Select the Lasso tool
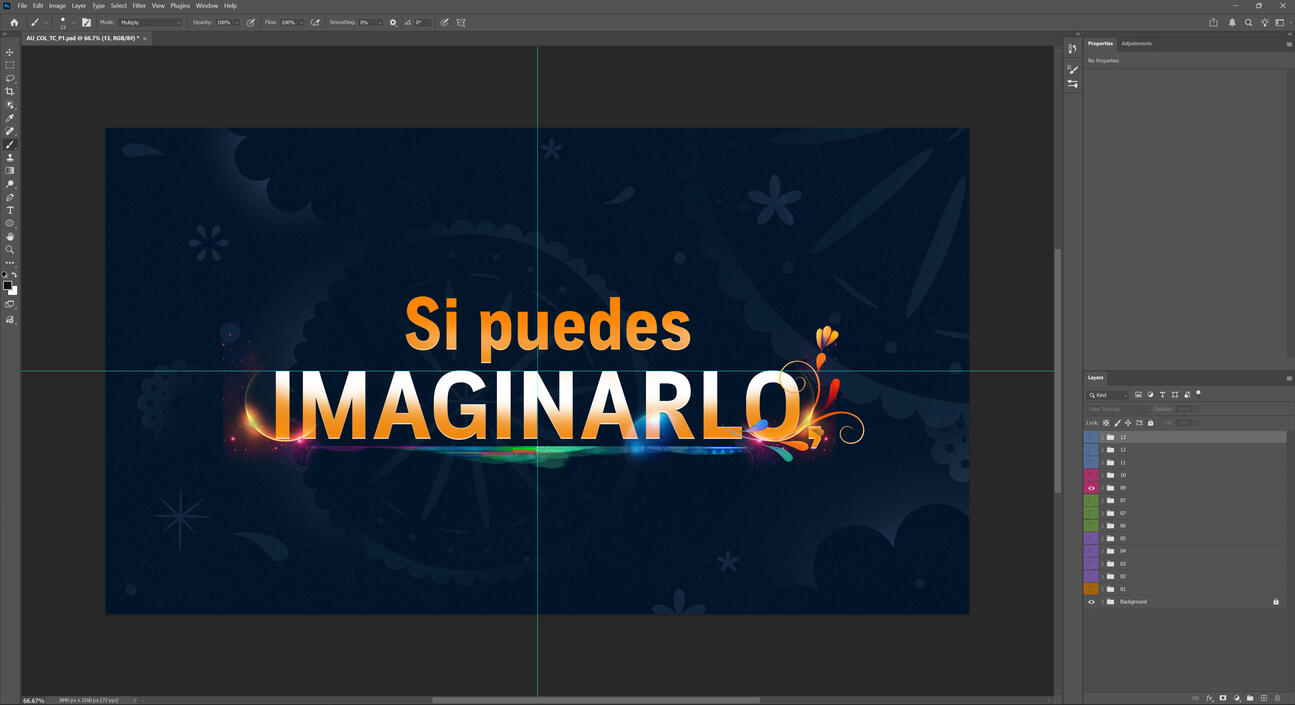The height and width of the screenshot is (705, 1295). click(x=10, y=78)
